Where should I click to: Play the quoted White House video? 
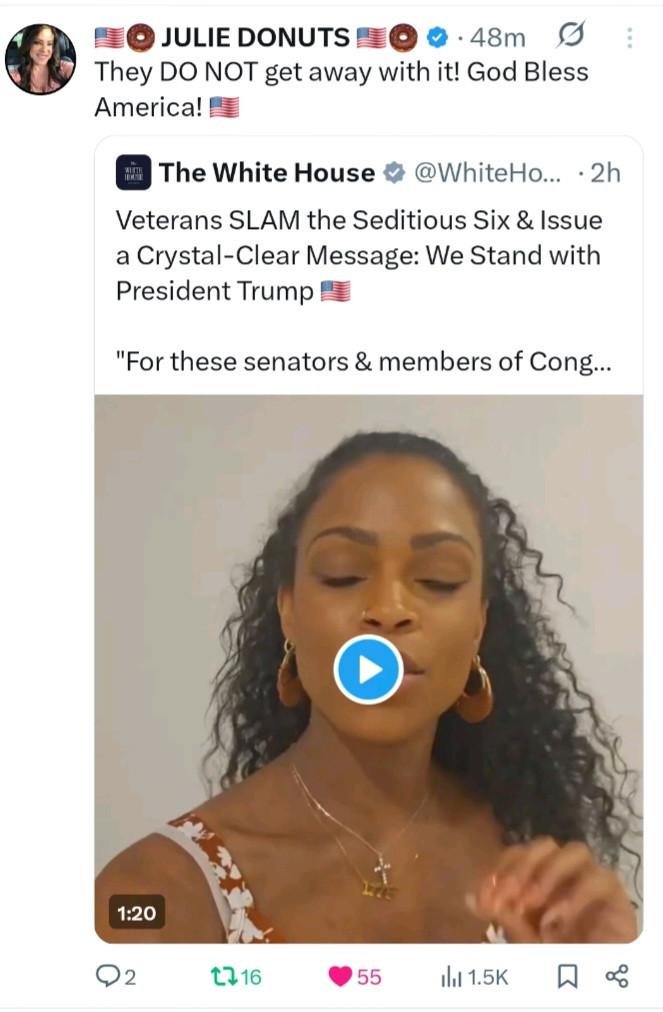click(x=368, y=669)
